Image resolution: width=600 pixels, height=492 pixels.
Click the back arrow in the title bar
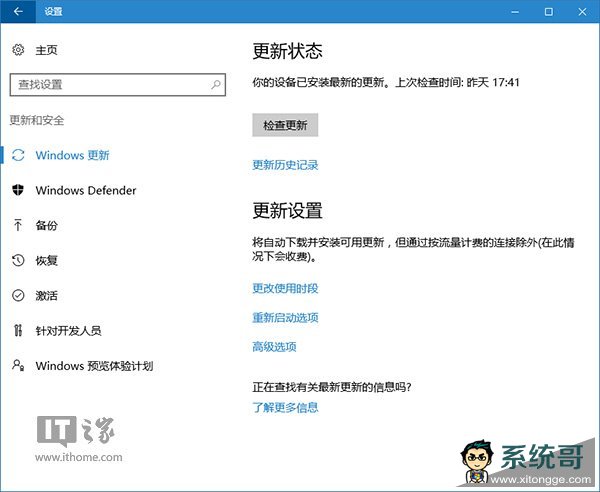coord(18,11)
